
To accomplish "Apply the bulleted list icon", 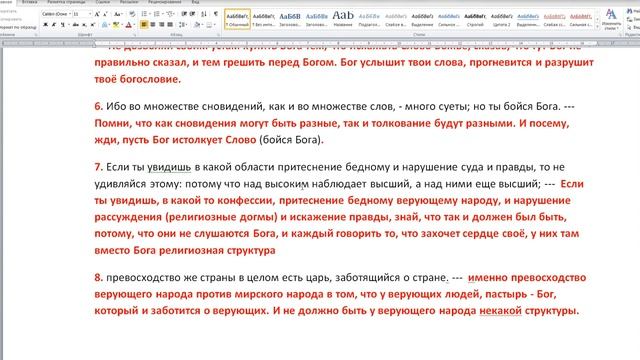I will coord(144,14).
